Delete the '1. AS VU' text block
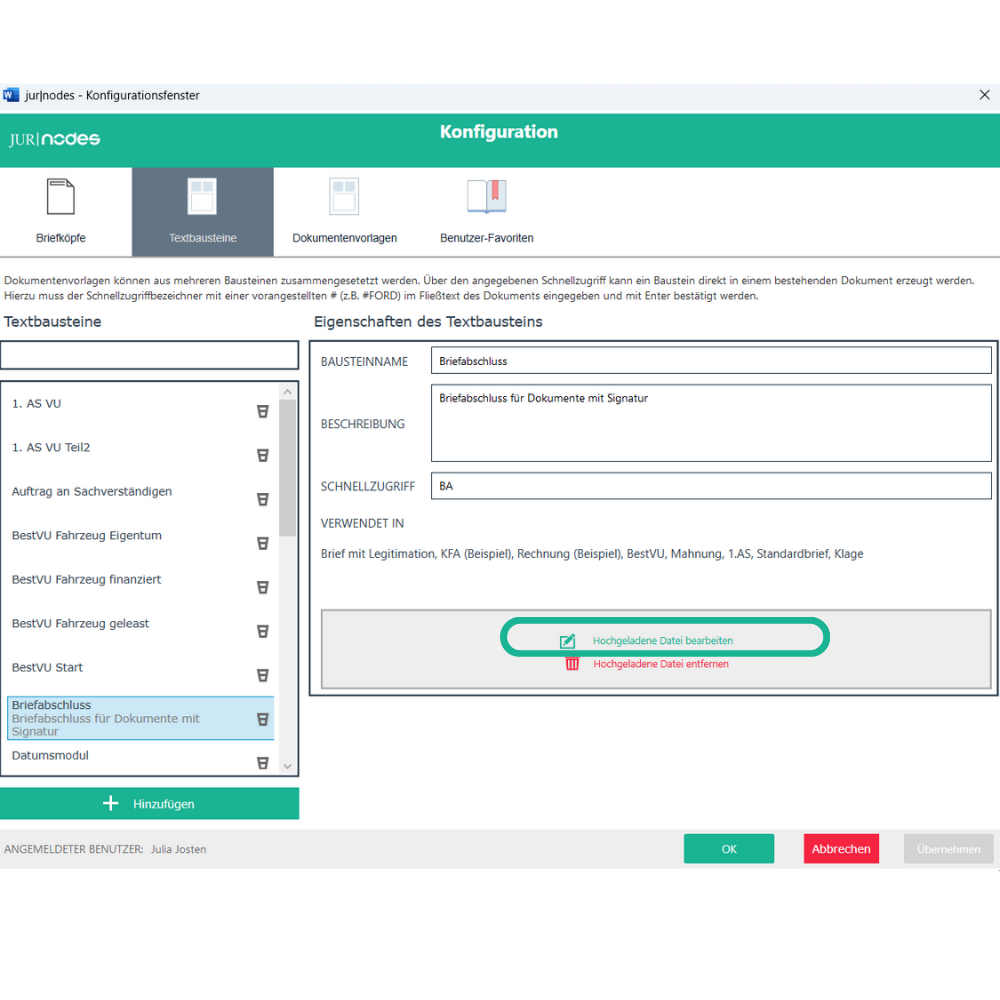The width and height of the screenshot is (1000, 1000). [x=263, y=411]
